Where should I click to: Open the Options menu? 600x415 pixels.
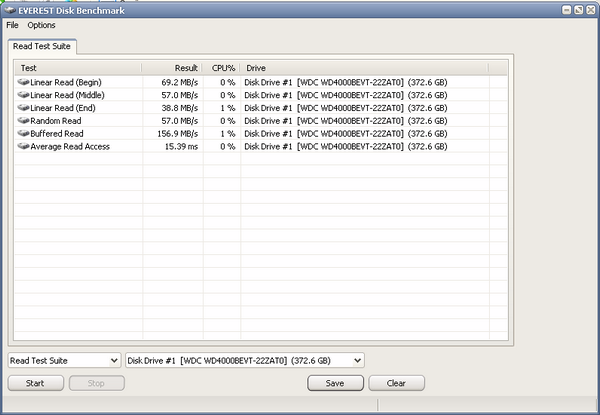[41, 25]
